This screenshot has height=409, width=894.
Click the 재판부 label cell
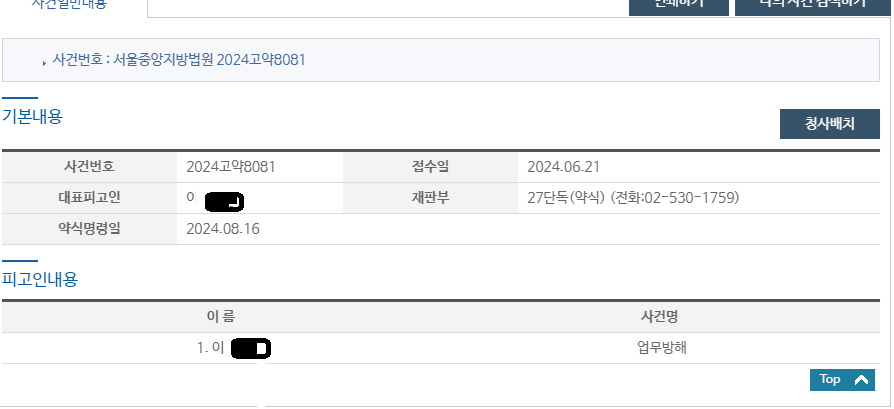click(x=429, y=198)
